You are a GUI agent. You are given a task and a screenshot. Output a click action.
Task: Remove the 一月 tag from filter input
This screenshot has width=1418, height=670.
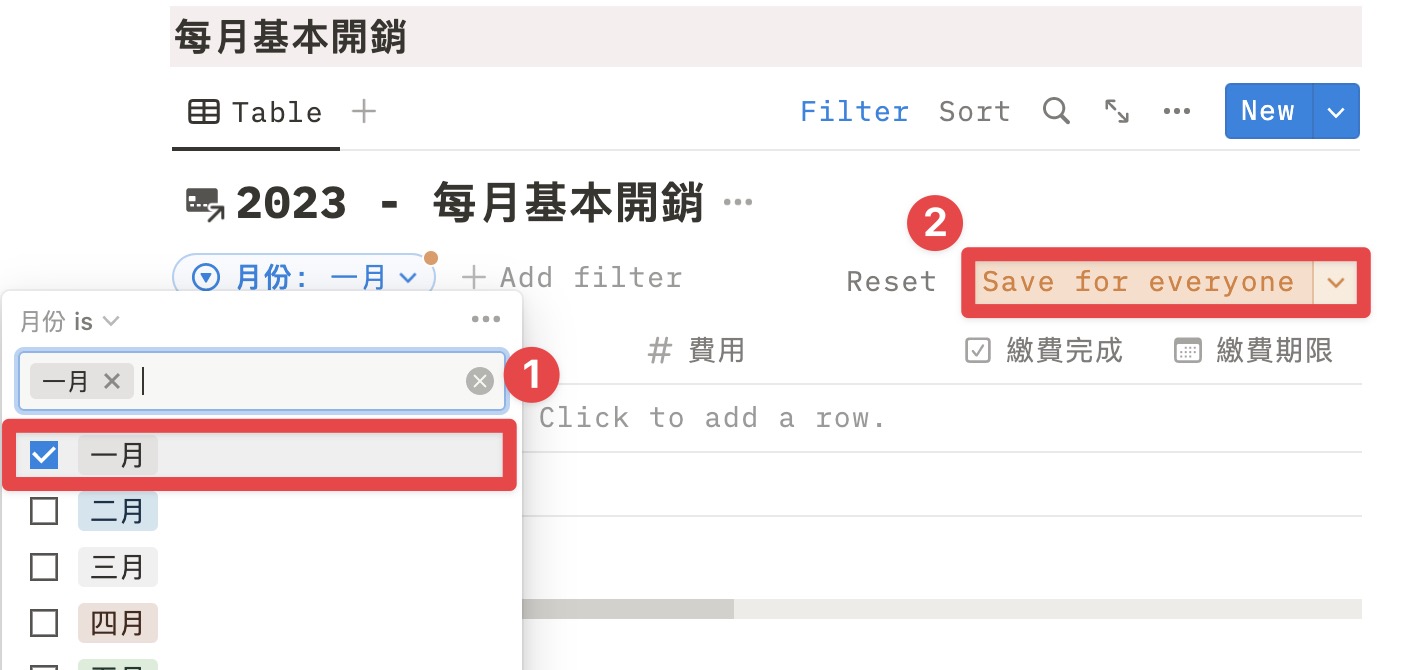click(112, 381)
